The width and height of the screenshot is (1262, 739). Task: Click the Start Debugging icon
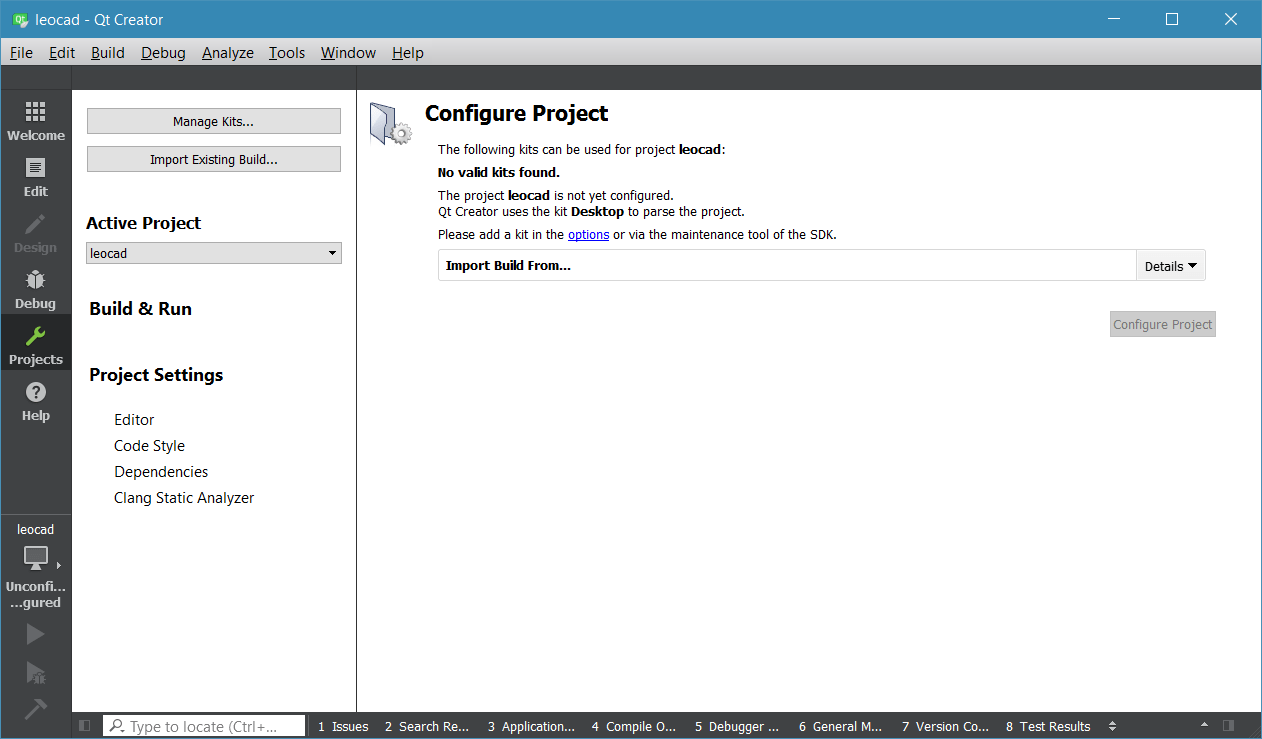35,672
